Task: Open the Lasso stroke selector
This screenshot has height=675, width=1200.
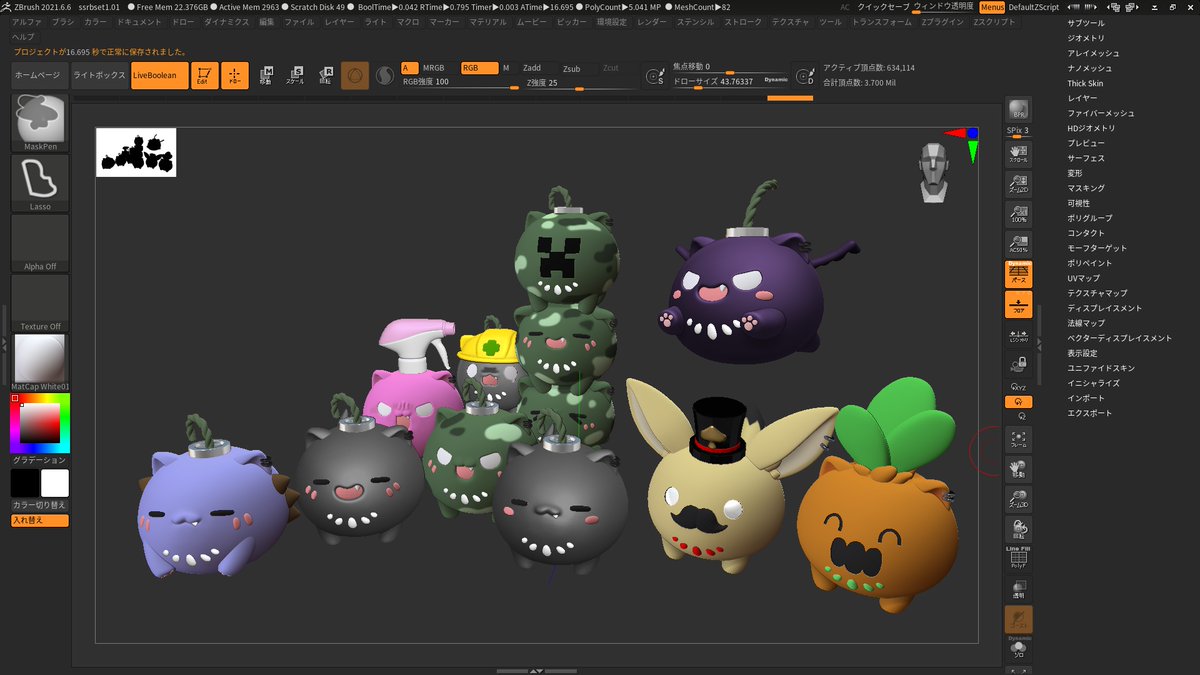Action: click(40, 183)
